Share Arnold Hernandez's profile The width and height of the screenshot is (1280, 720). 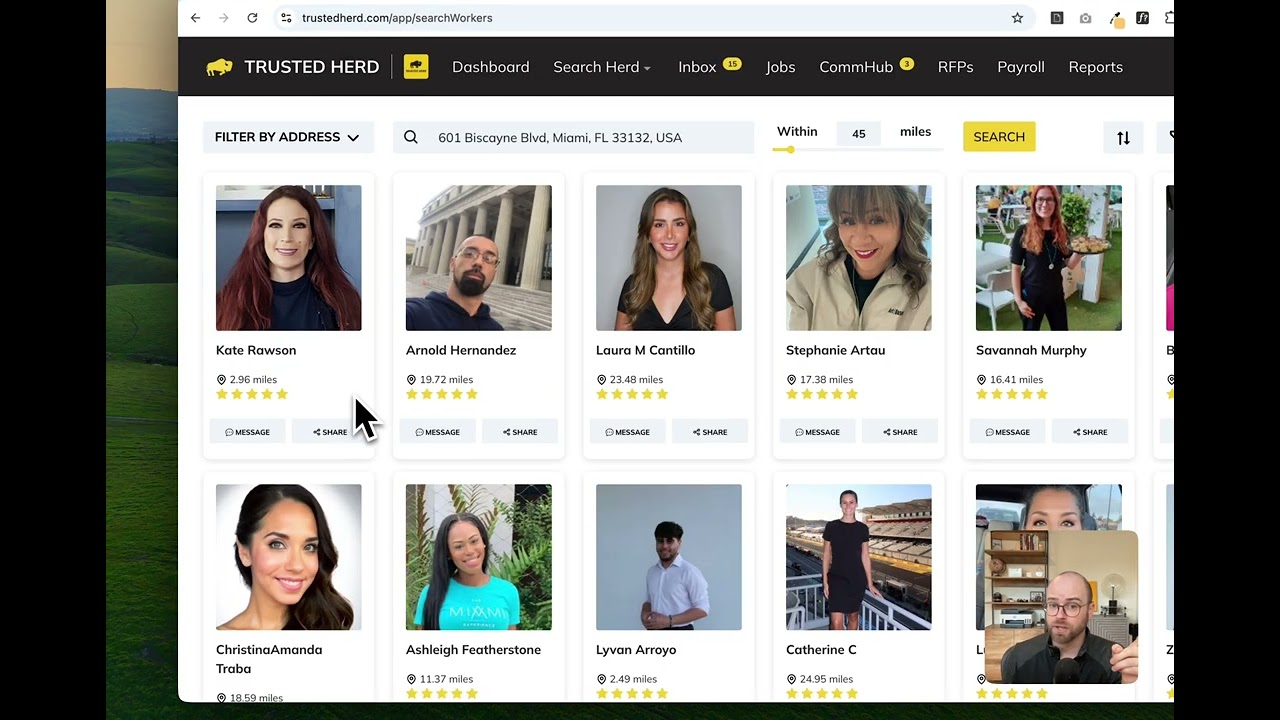pos(520,432)
